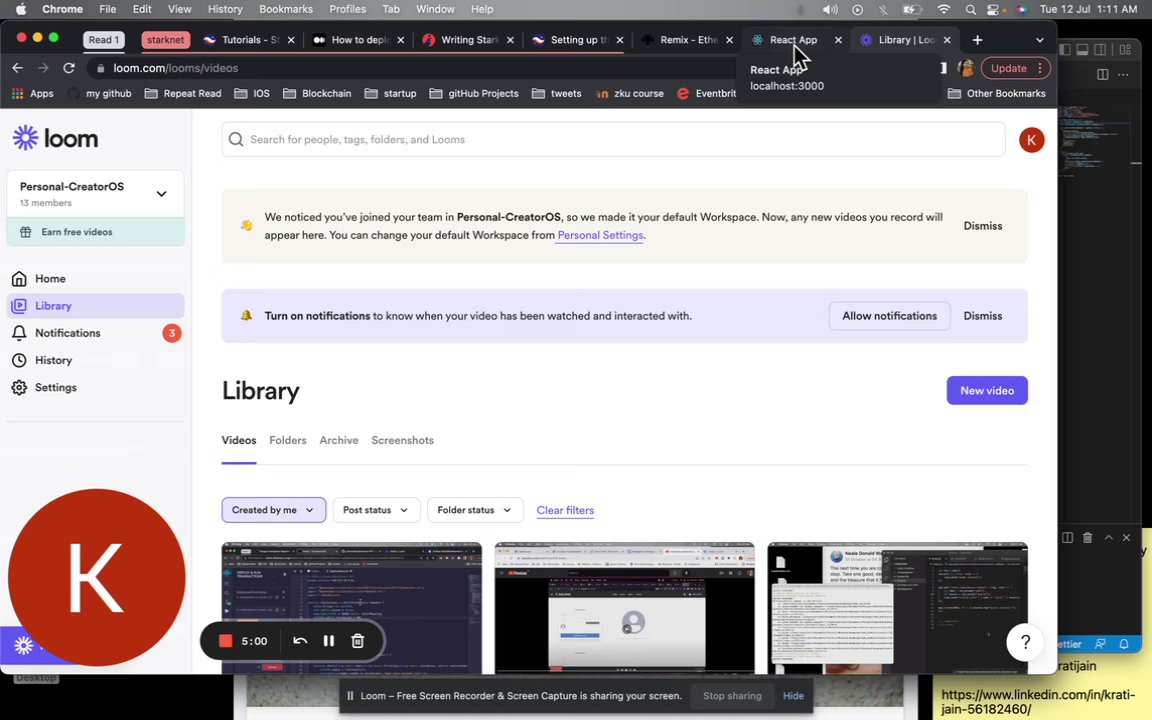Open Notifications in the sidebar
The width and height of the screenshot is (1152, 720).
point(96,333)
